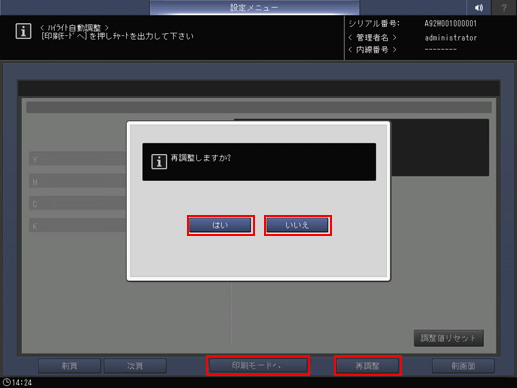This screenshot has height=388, width=517.
Task: Click 調整値リセット reset button
Action: (x=449, y=338)
